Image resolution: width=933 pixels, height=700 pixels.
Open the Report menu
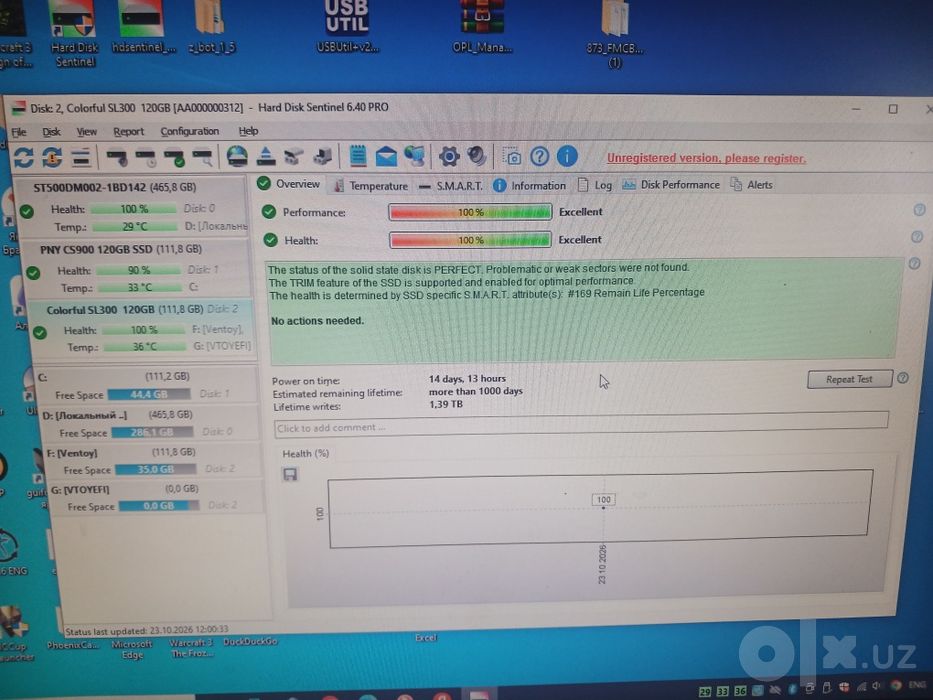(x=129, y=132)
